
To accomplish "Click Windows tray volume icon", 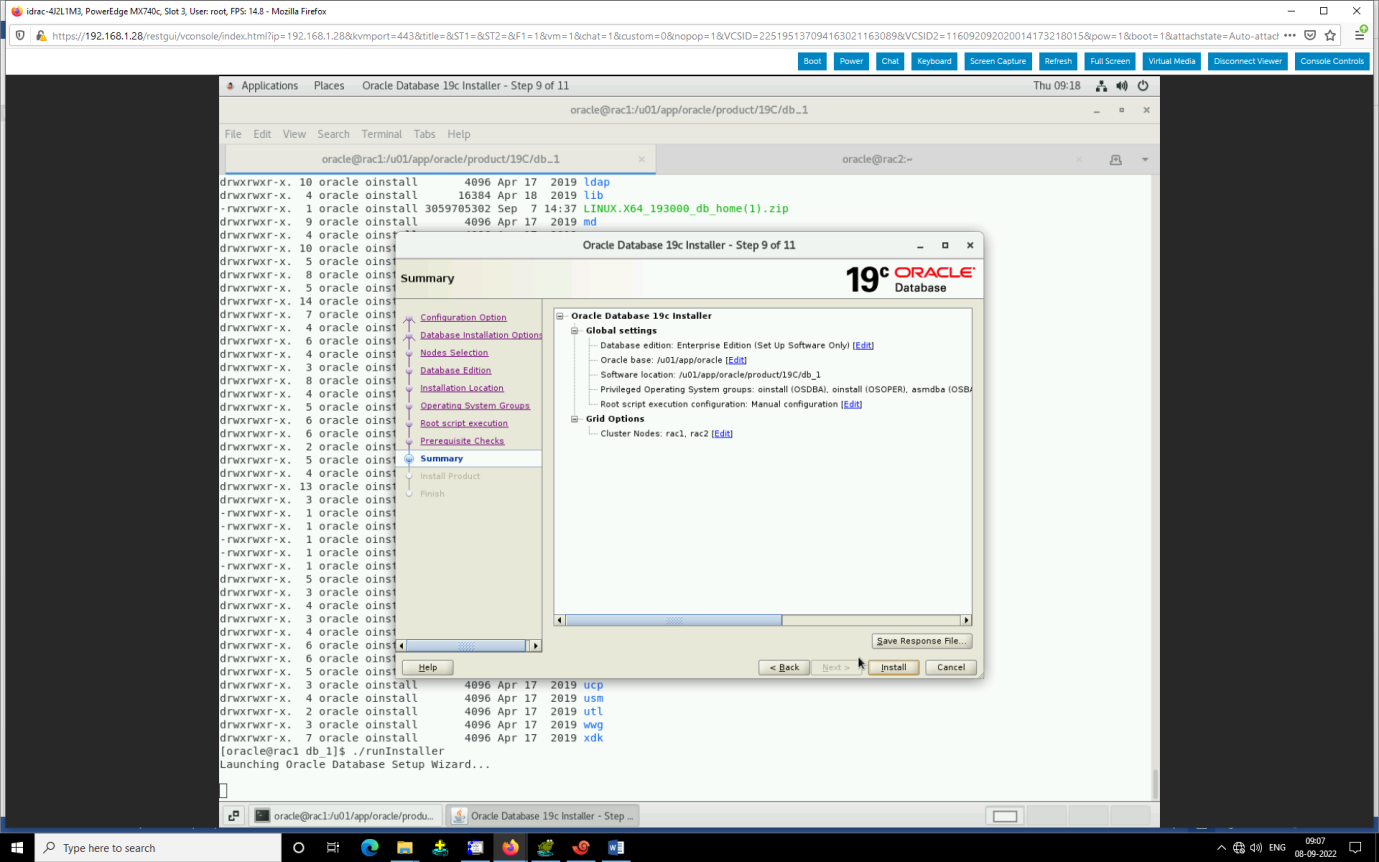I will [x=1256, y=847].
